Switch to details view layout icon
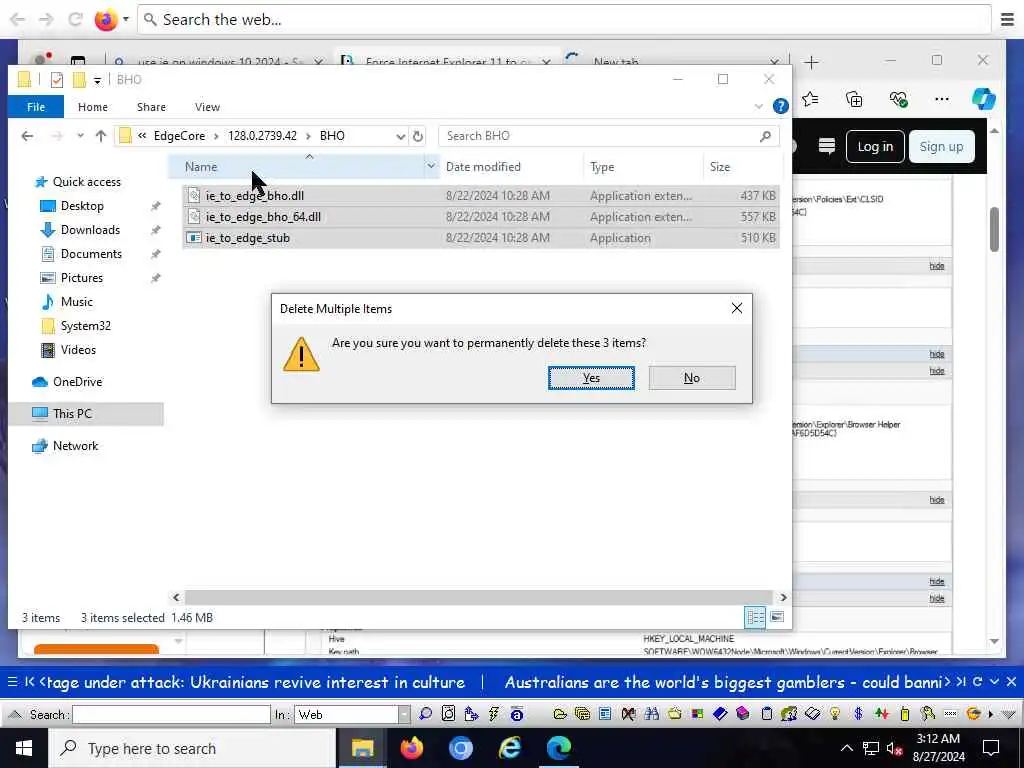 click(x=755, y=616)
